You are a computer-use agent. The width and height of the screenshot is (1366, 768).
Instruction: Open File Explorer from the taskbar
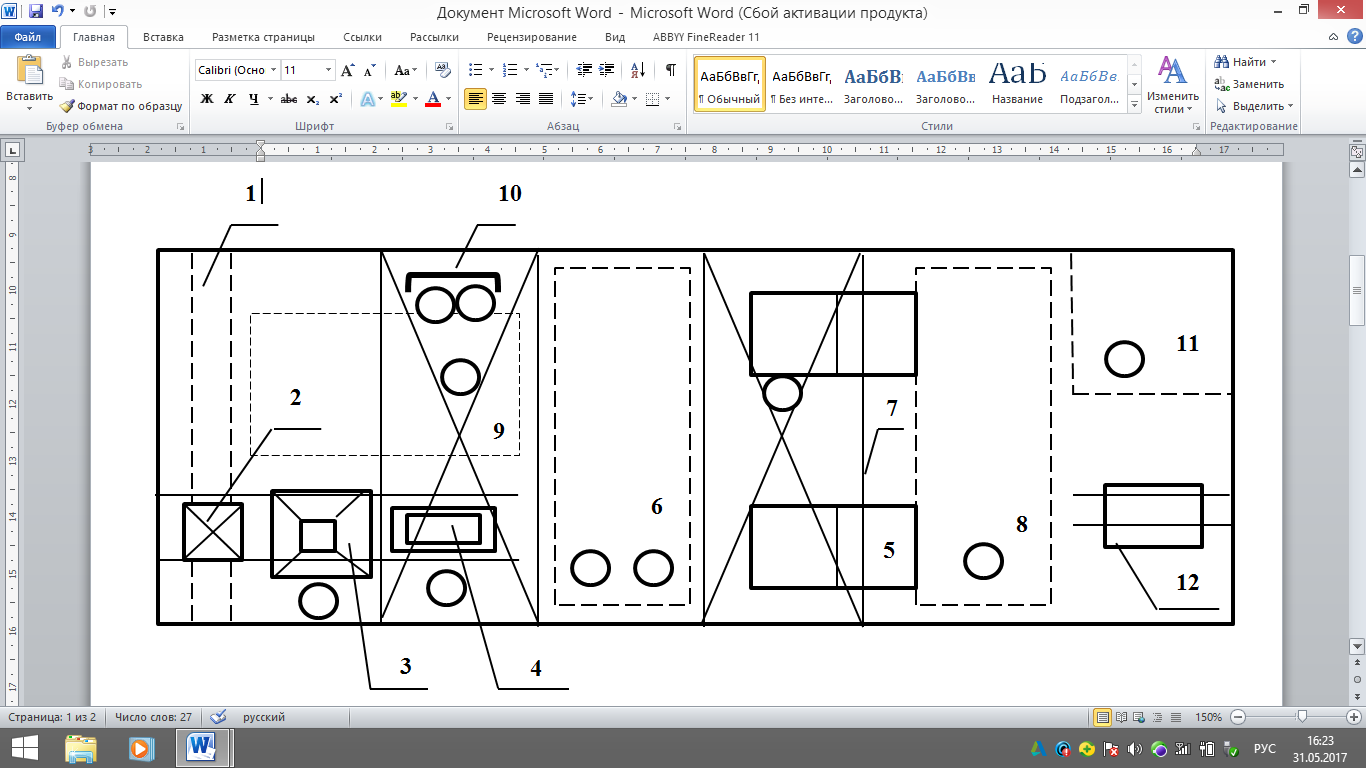click(81, 747)
